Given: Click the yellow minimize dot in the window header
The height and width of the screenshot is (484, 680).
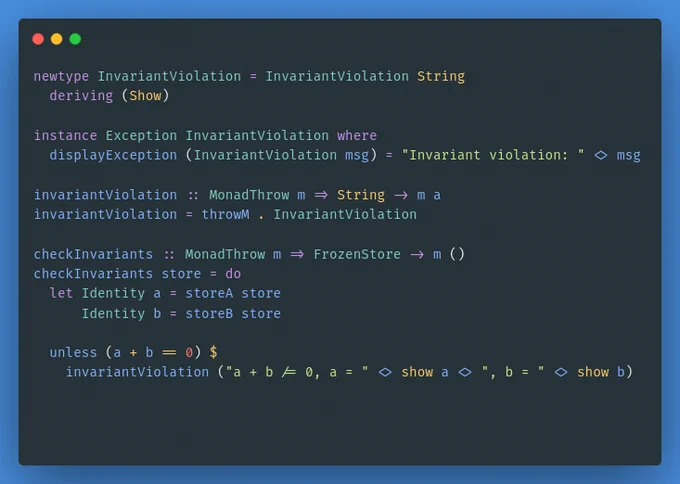Looking at the screenshot, I should pyautogui.click(x=56, y=39).
